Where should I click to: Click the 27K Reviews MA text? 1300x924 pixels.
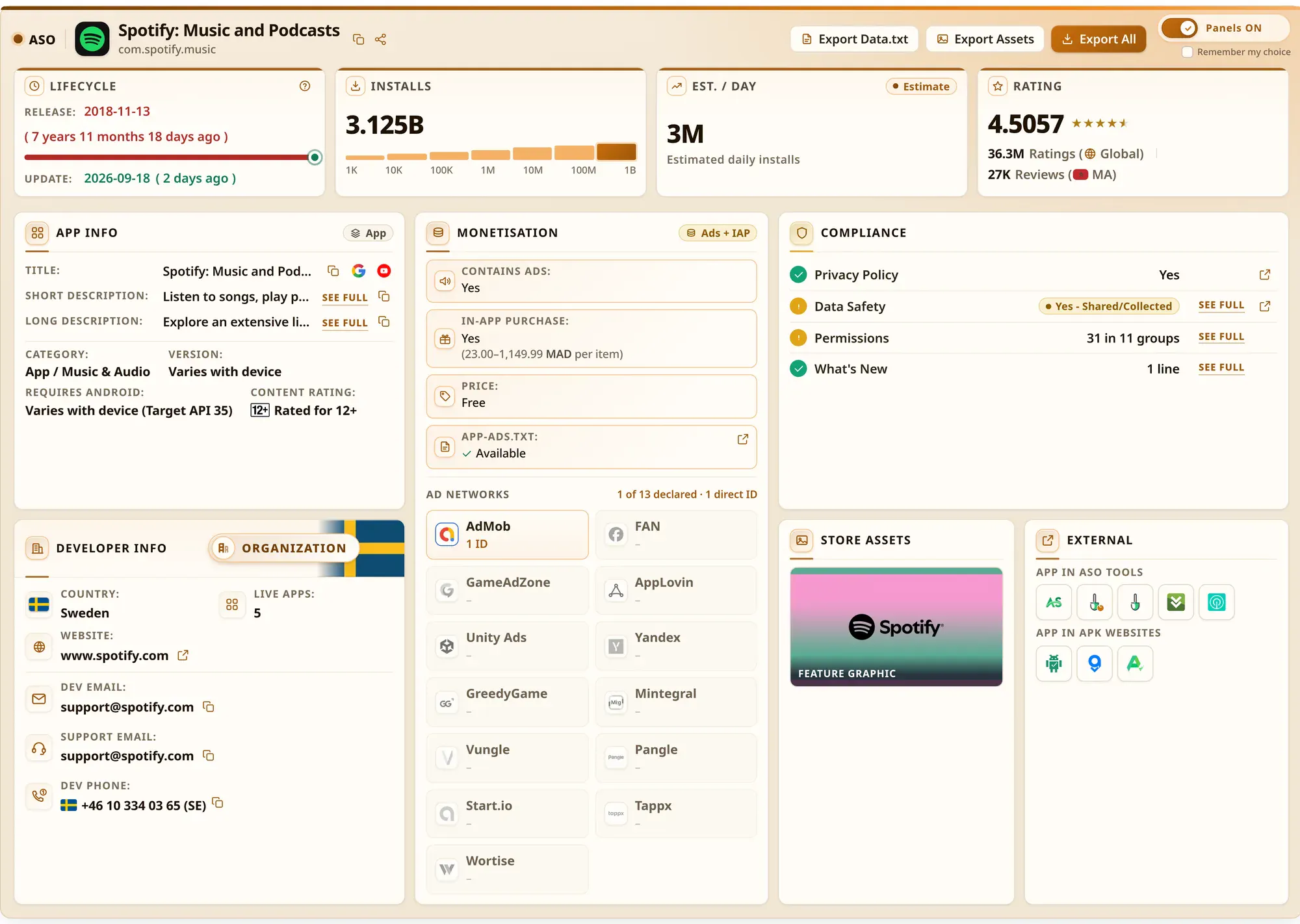point(1052,175)
